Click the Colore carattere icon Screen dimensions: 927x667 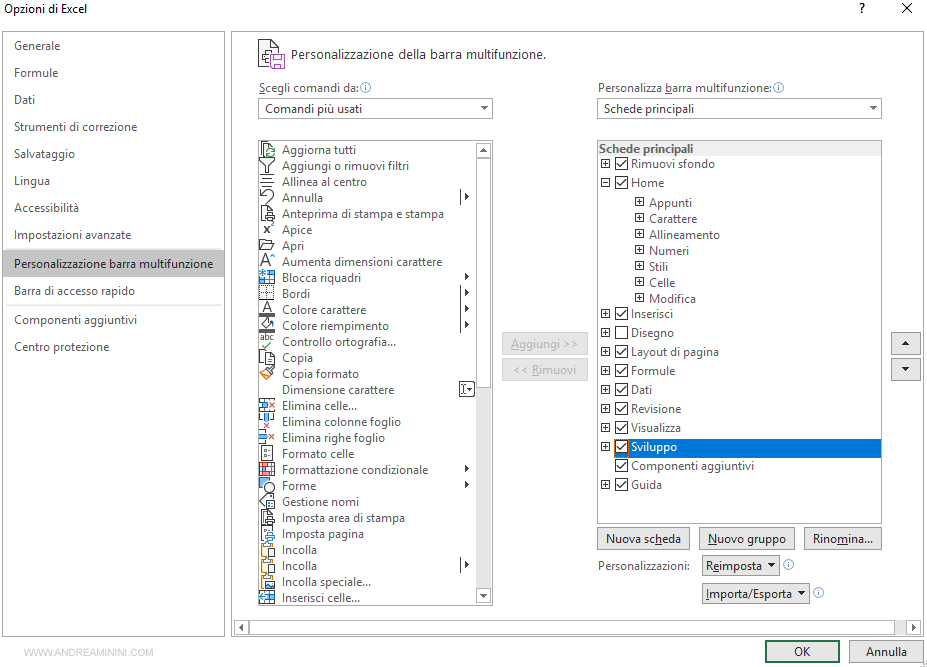267,309
